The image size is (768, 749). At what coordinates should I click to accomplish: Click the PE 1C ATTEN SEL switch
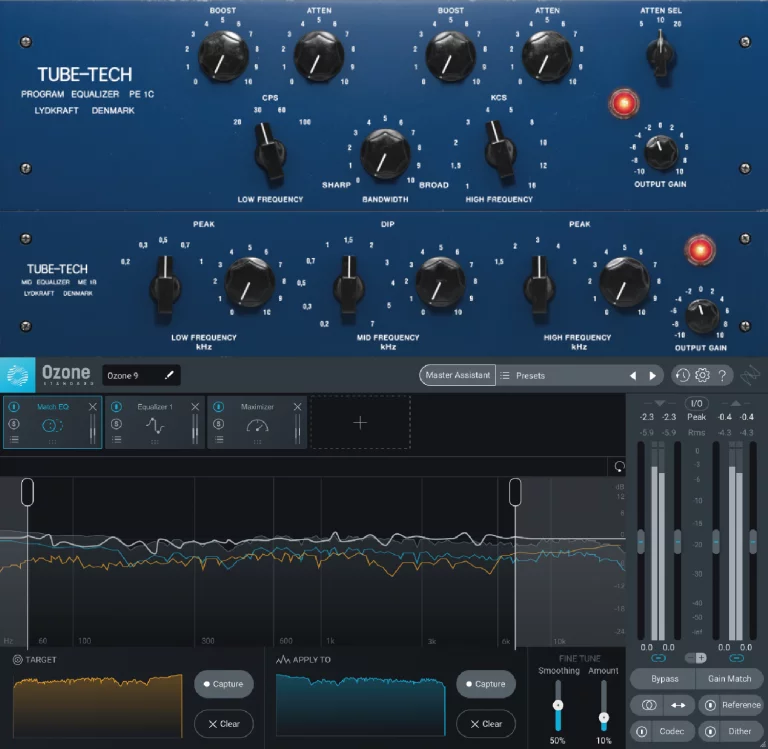coord(660,54)
